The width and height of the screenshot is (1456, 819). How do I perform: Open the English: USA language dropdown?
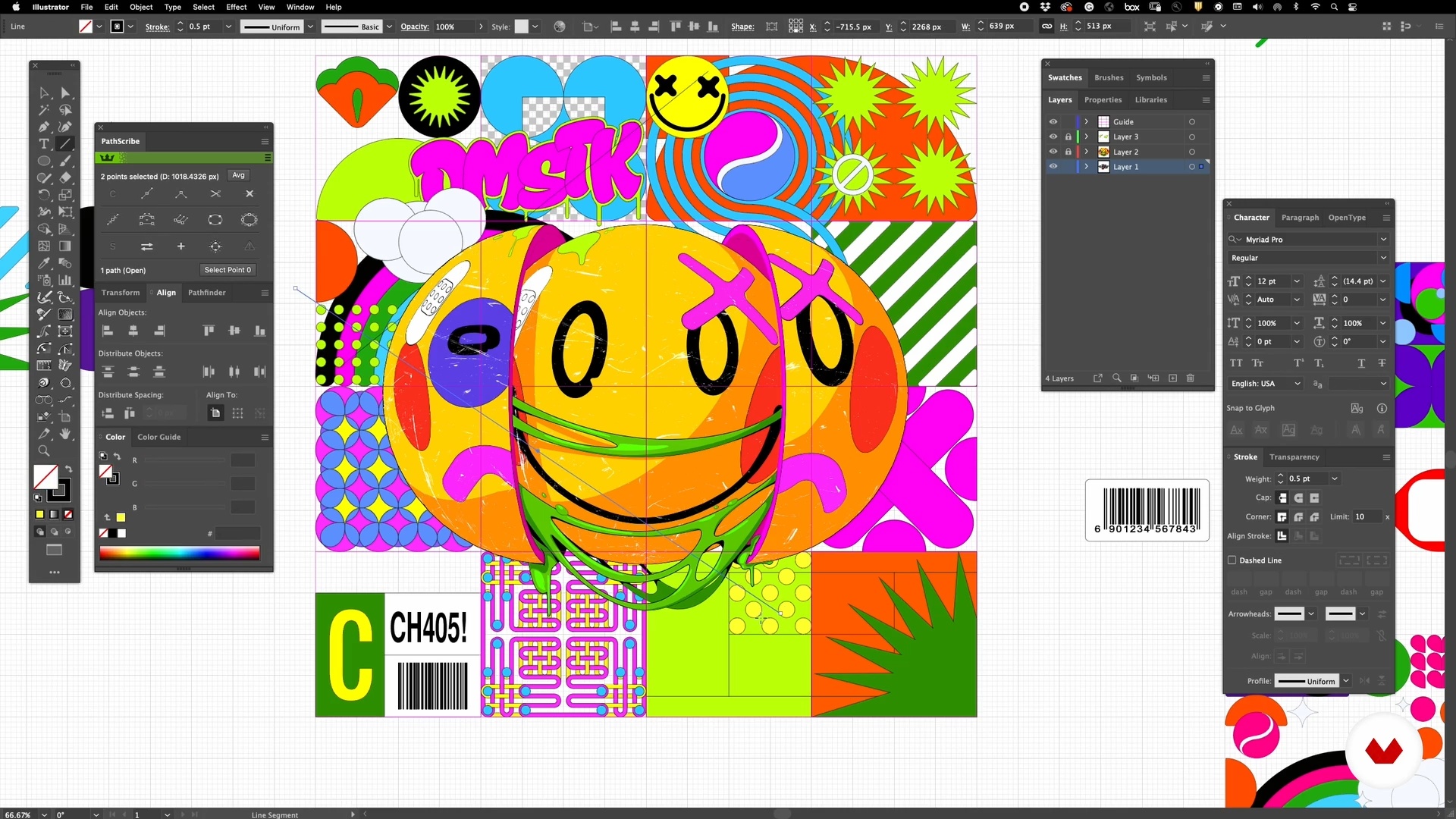(1297, 384)
